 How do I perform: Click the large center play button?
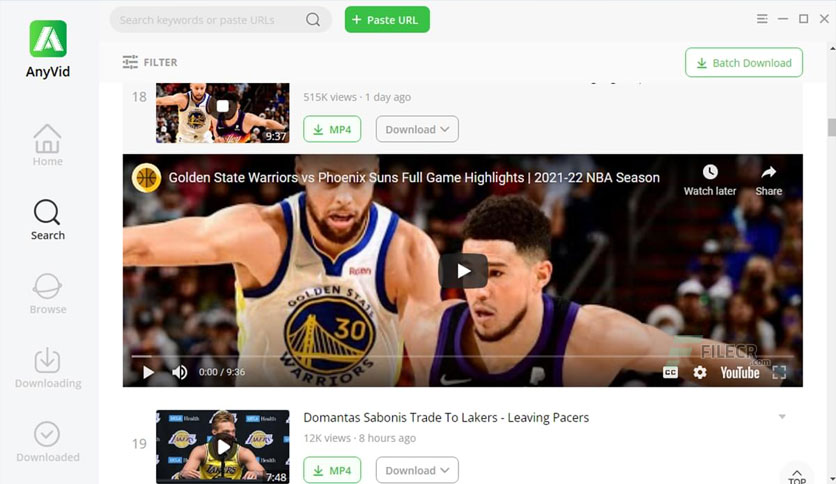click(x=463, y=271)
